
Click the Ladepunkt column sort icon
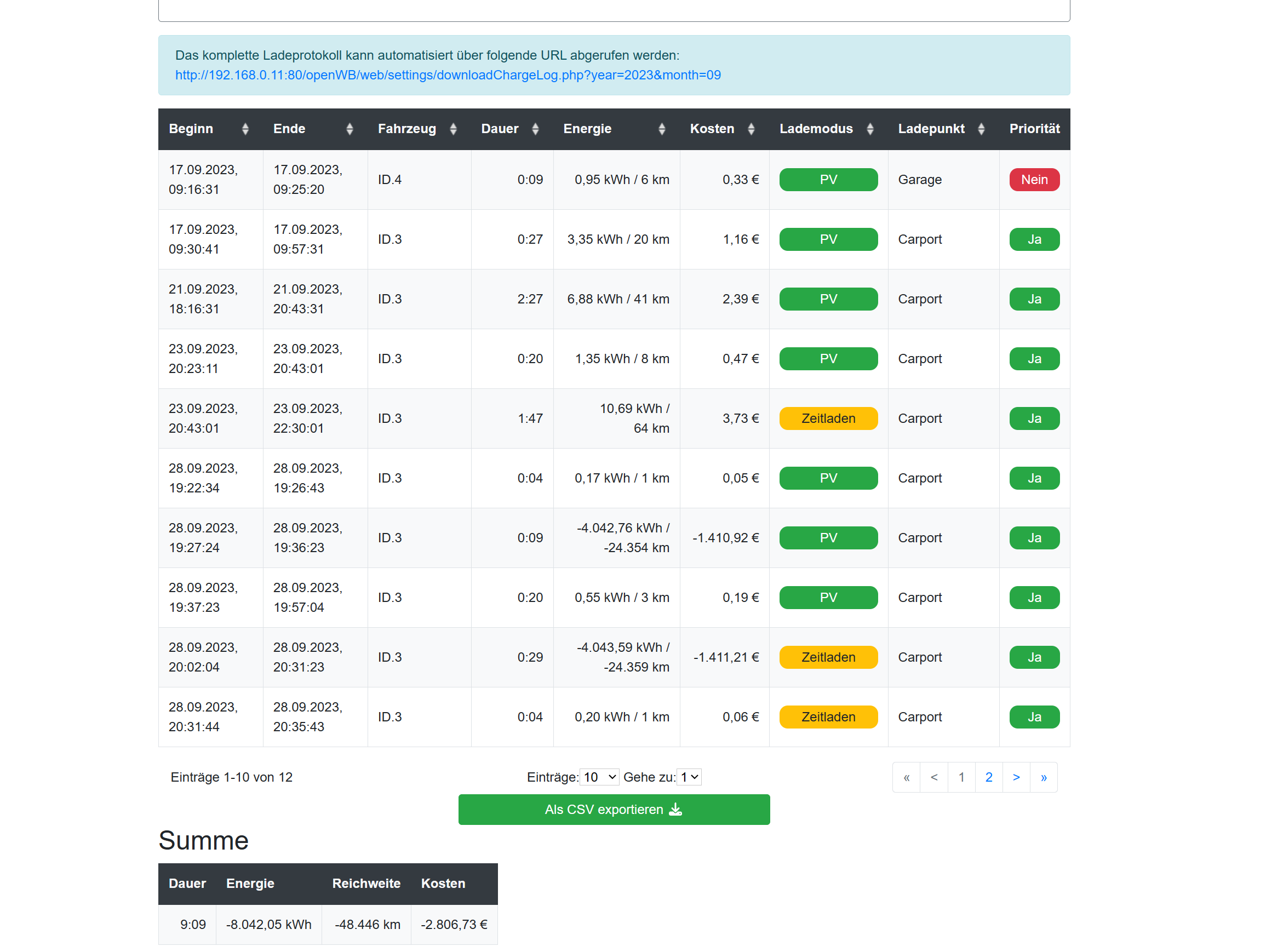point(981,129)
